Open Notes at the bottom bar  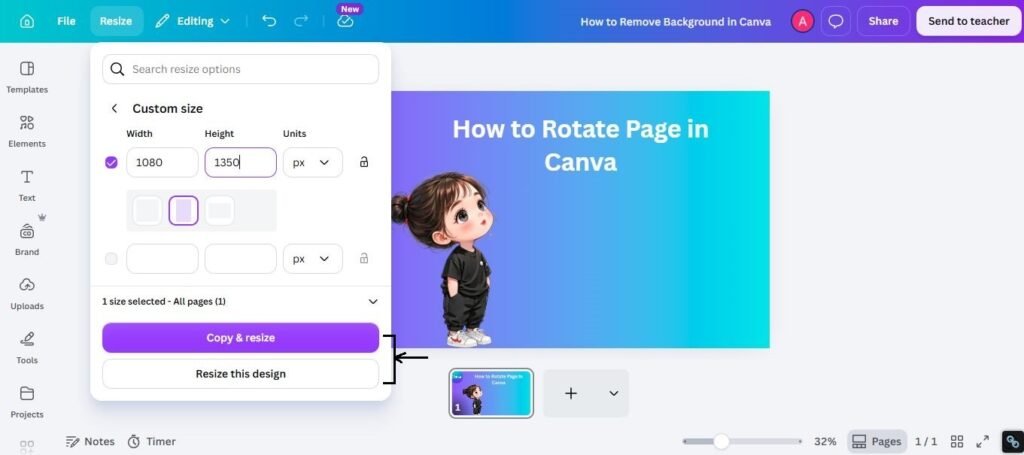pos(90,441)
